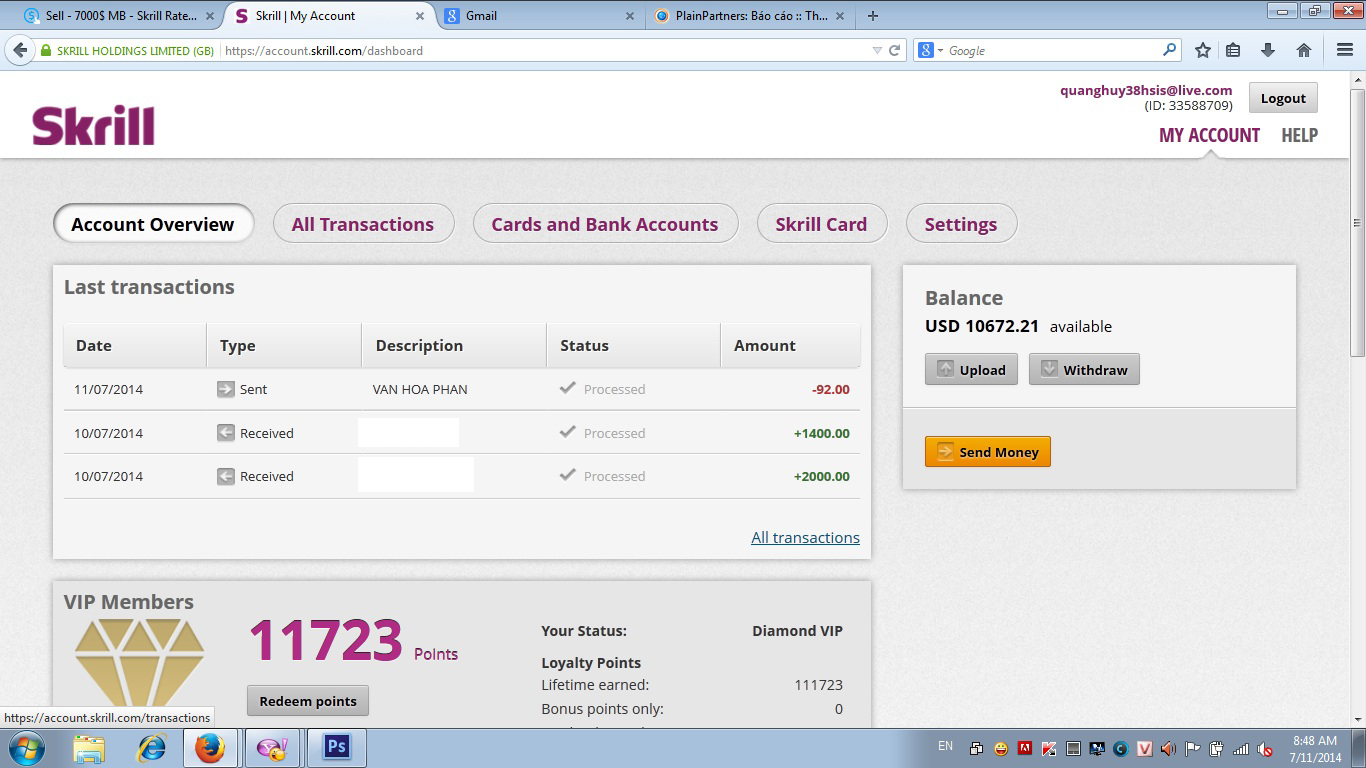Go to Firefox Home page icon

click(x=1304, y=50)
